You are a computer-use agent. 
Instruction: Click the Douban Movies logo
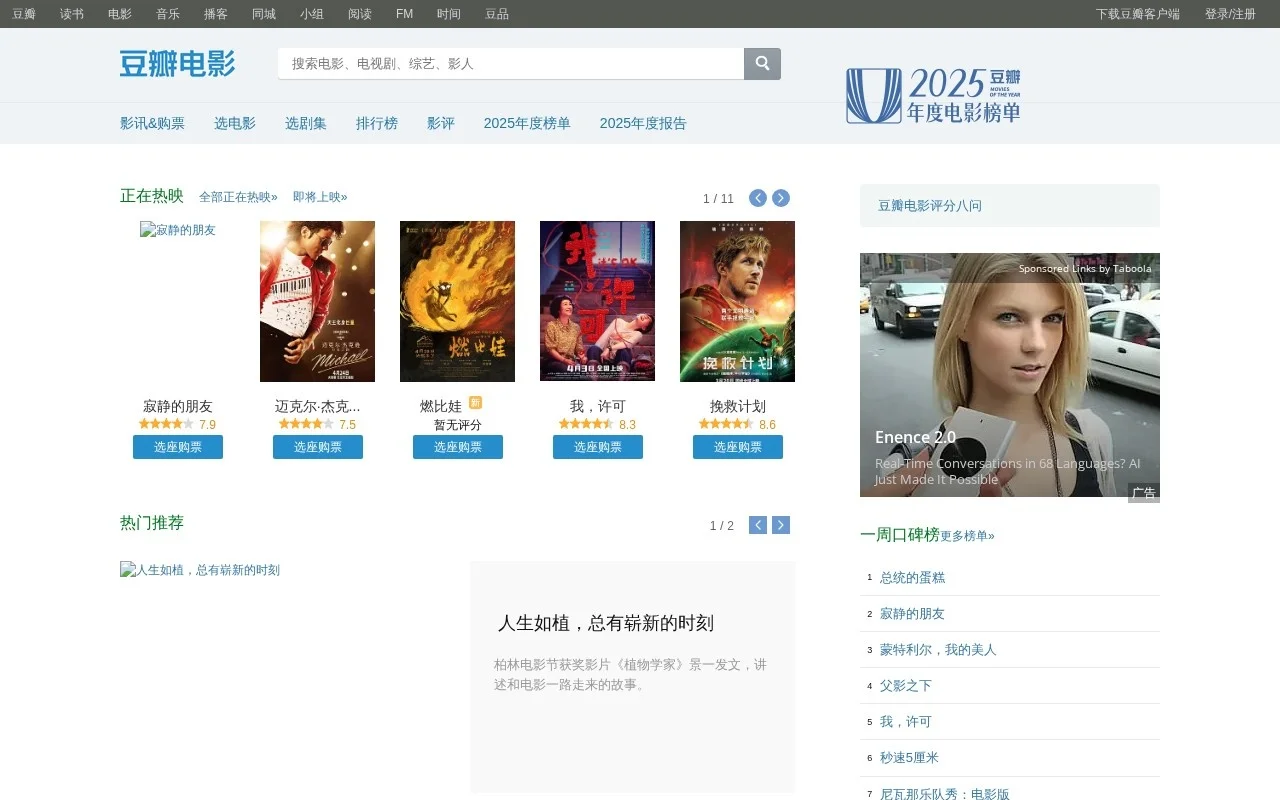176,64
